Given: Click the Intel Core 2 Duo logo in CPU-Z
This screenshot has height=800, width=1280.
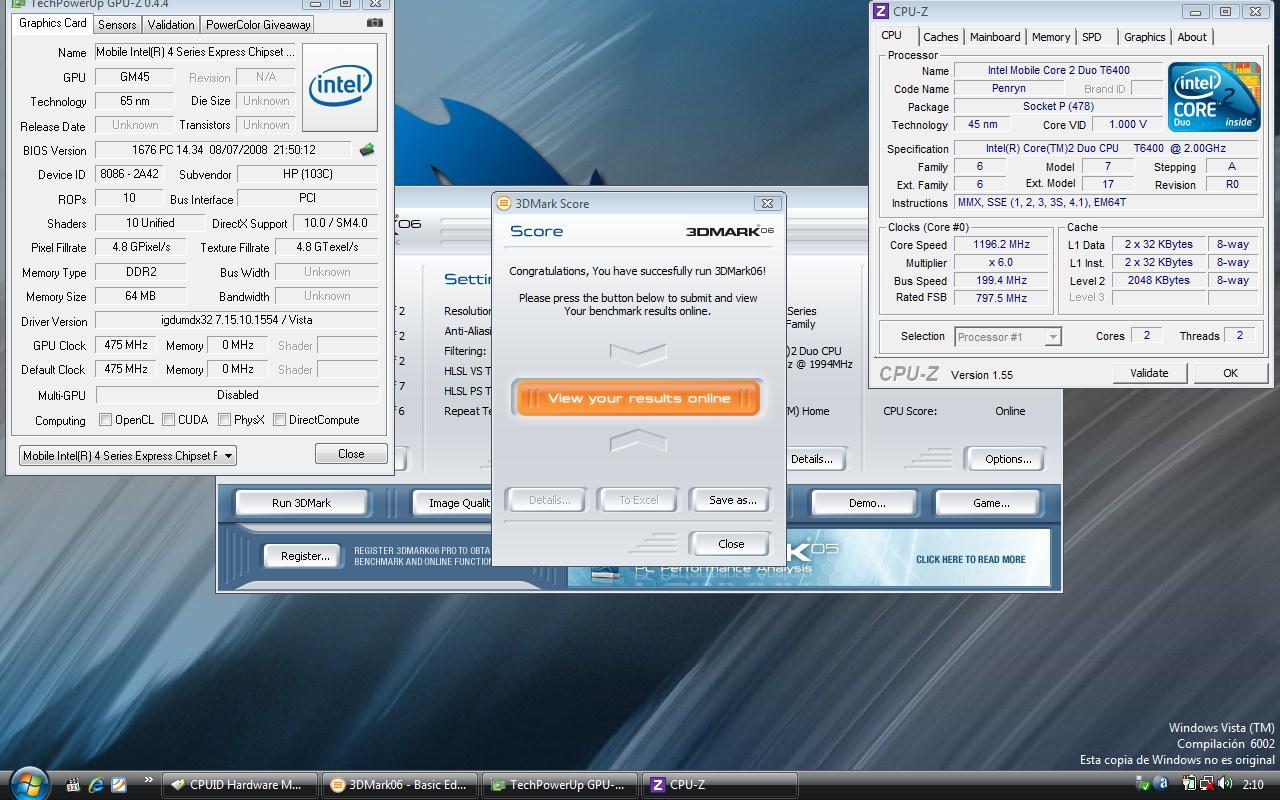Looking at the screenshot, I should click(1215, 97).
